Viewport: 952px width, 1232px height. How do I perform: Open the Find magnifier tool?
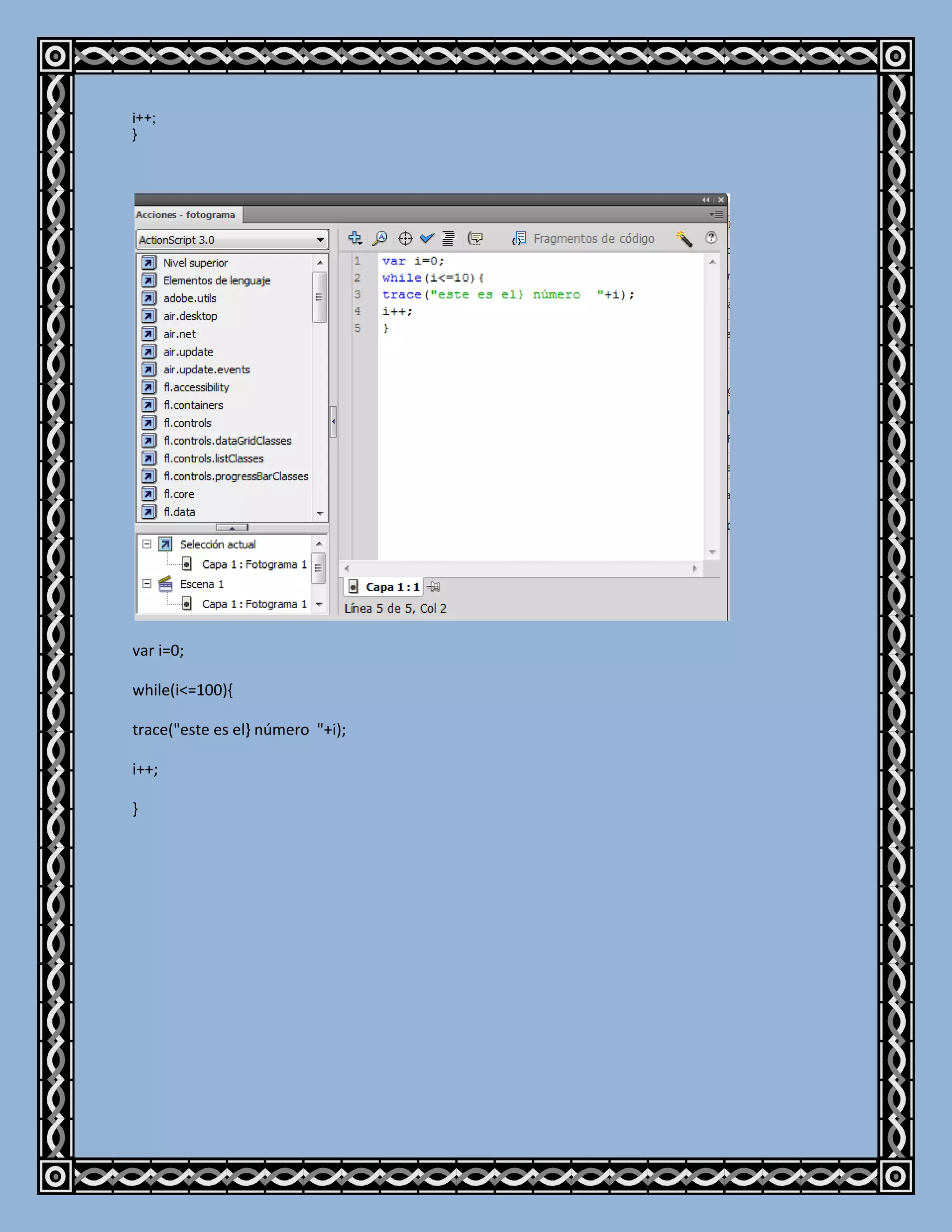click(380, 238)
